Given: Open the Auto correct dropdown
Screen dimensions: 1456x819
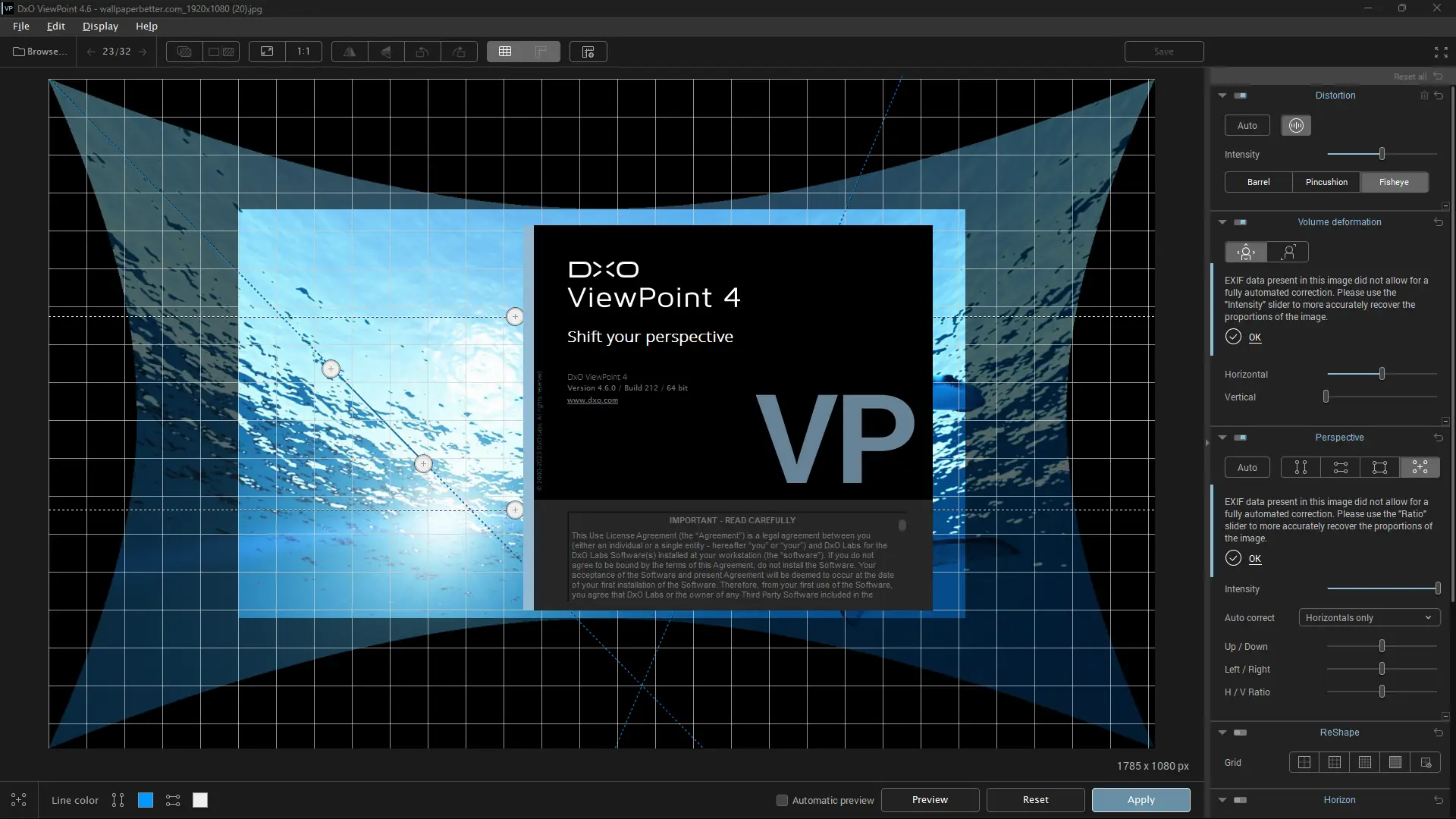Looking at the screenshot, I should [1369, 617].
